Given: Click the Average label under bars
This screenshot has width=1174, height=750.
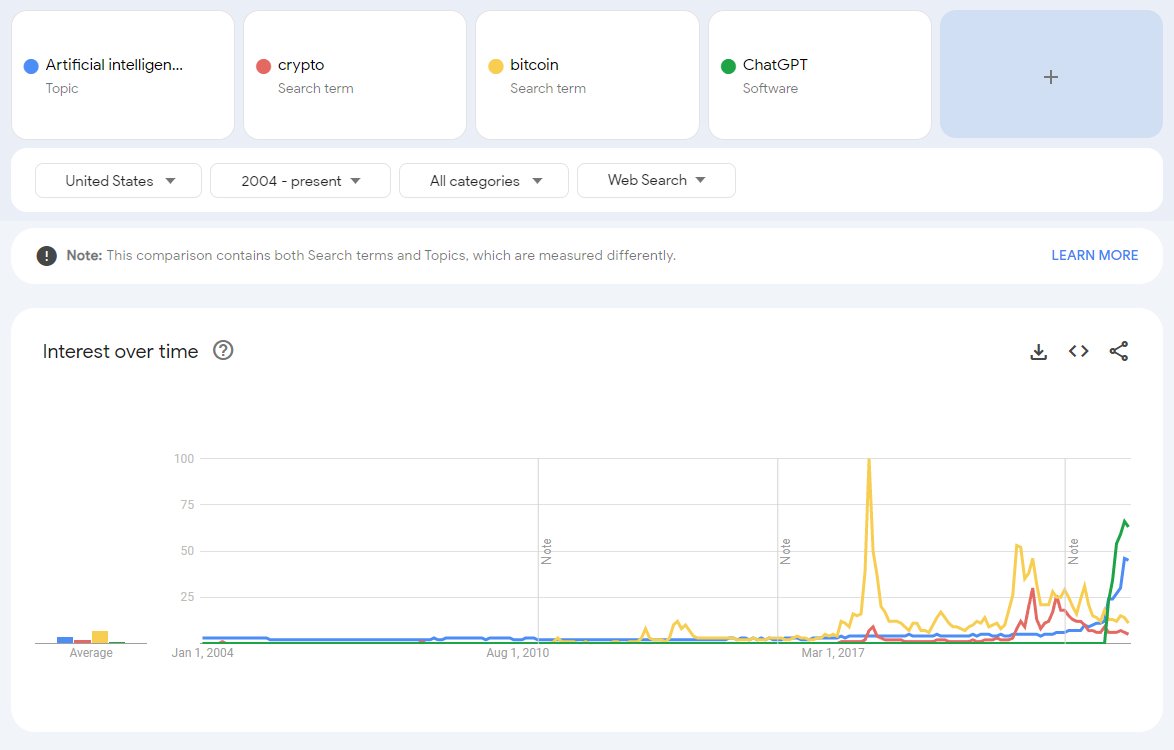Looking at the screenshot, I should click(x=91, y=653).
